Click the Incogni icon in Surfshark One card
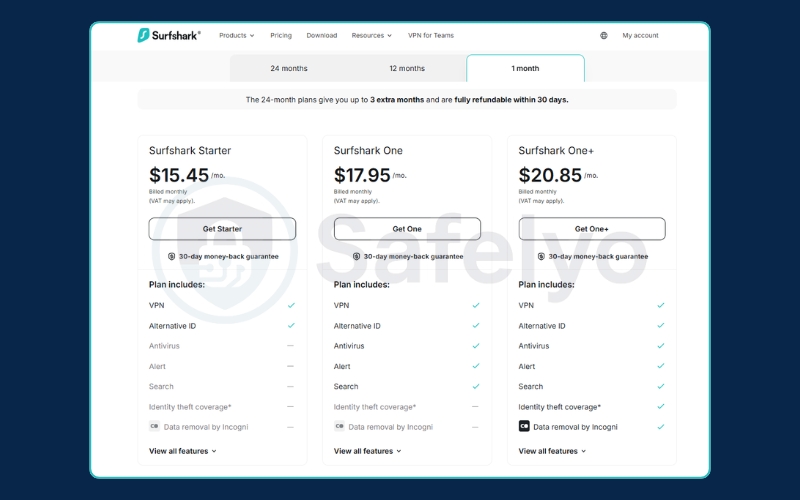Viewport: 800px width, 500px height. [339, 426]
